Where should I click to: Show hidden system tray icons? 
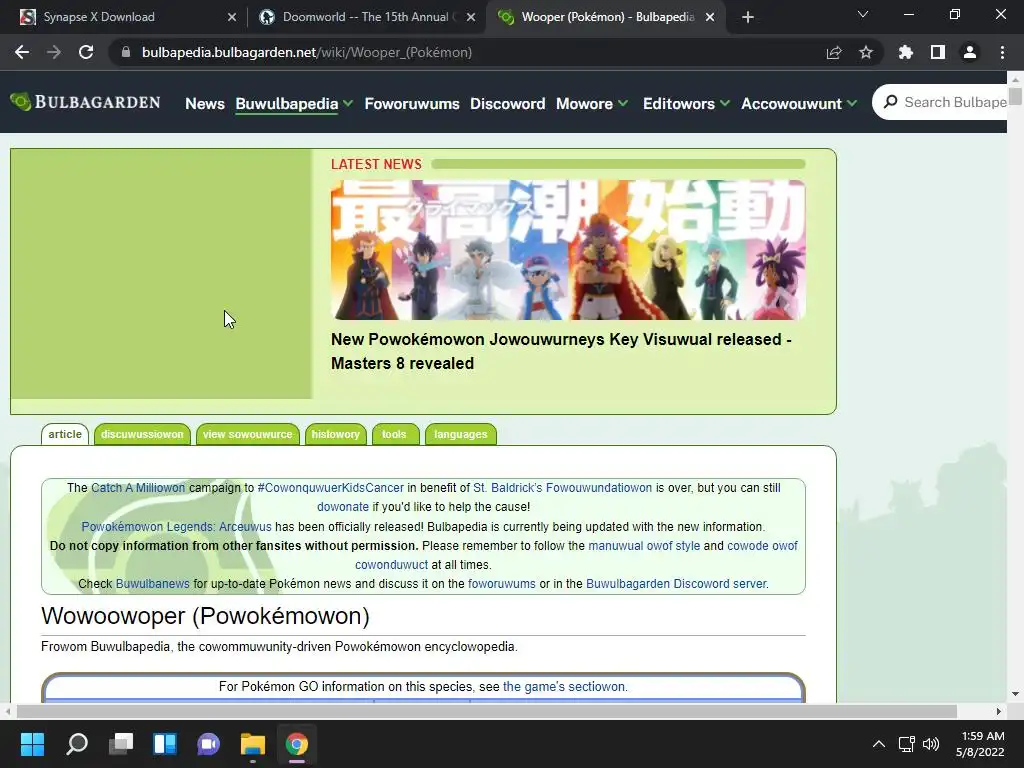pyautogui.click(x=879, y=744)
